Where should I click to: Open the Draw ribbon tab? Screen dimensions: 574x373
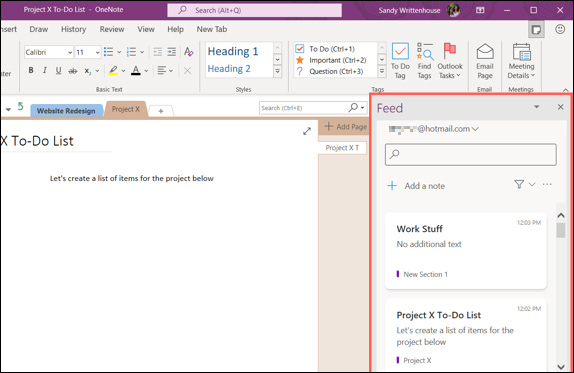(39, 29)
